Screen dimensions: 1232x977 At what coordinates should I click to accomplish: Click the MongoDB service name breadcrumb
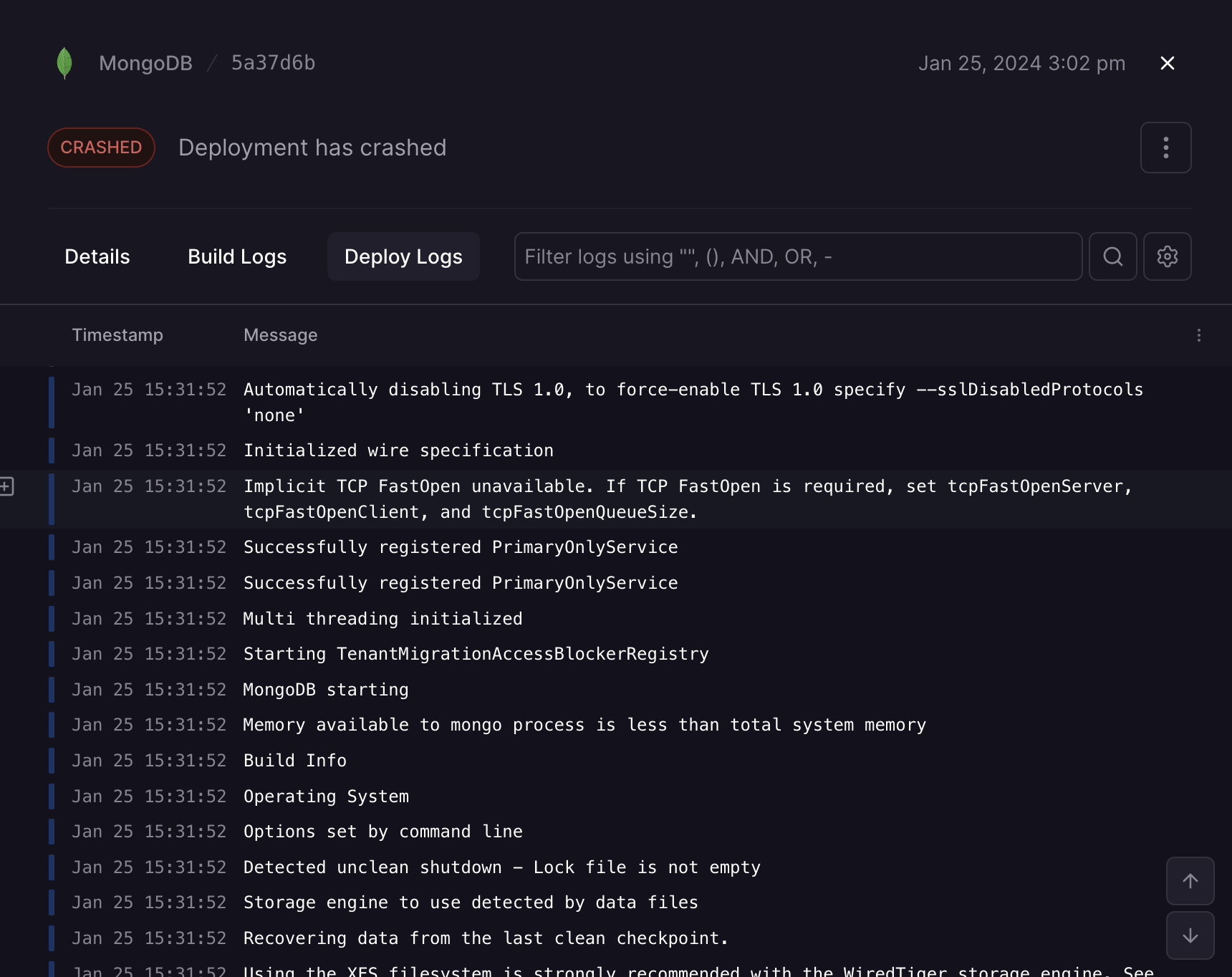tap(145, 63)
